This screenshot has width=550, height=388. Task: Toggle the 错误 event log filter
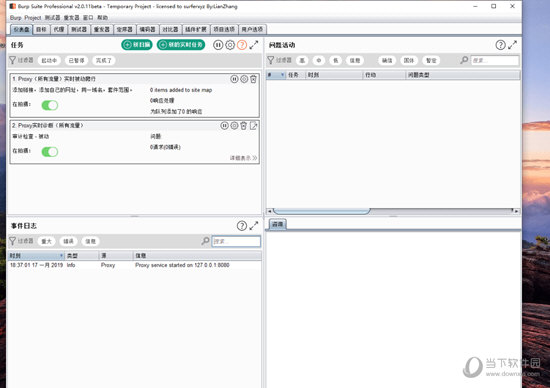coord(68,241)
